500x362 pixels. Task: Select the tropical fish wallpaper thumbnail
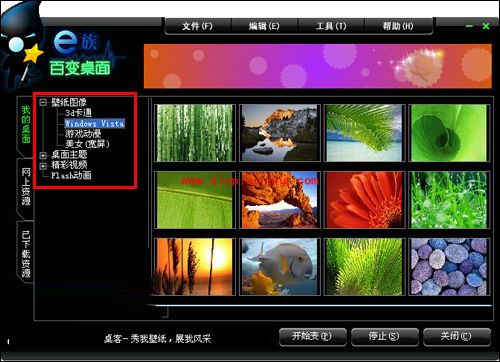point(280,267)
